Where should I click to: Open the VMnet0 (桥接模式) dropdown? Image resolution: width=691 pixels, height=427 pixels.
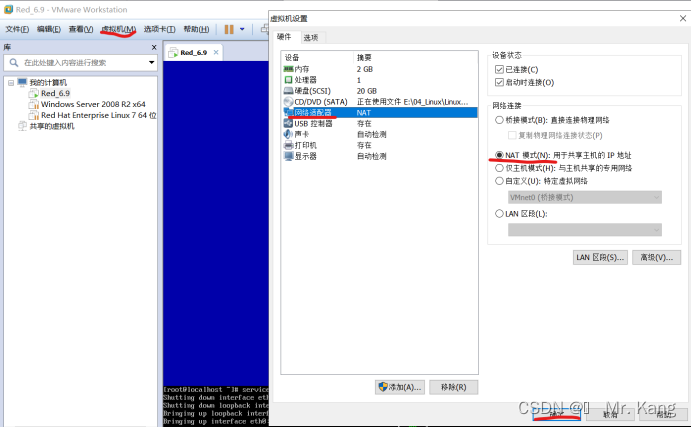point(584,197)
